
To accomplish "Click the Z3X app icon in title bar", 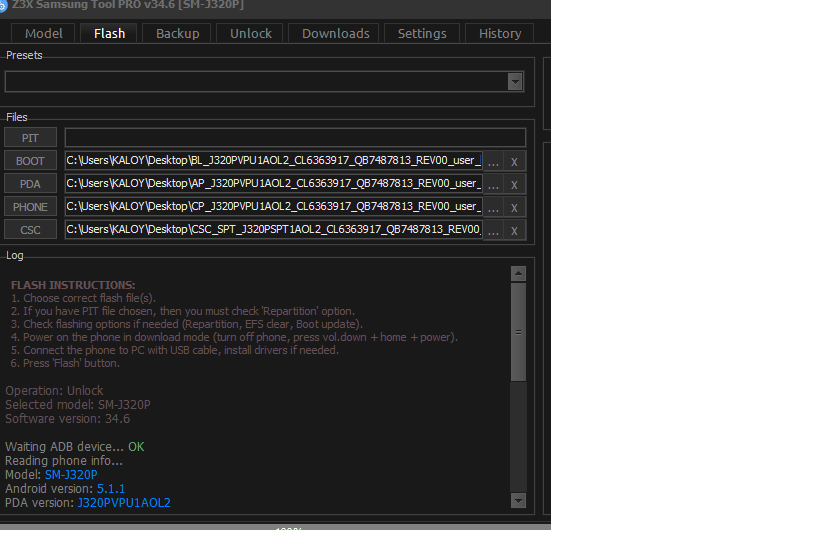I will 3,6.
